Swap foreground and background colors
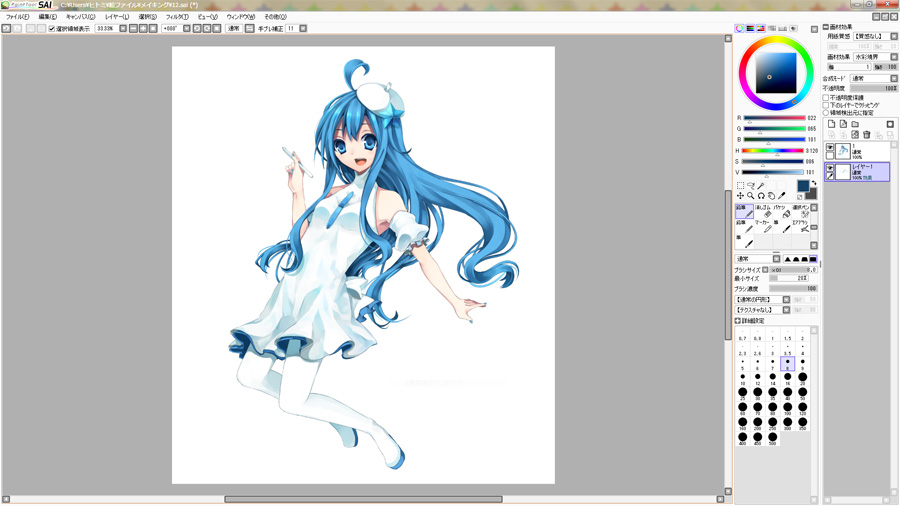The height and width of the screenshot is (506, 900). pos(814,183)
